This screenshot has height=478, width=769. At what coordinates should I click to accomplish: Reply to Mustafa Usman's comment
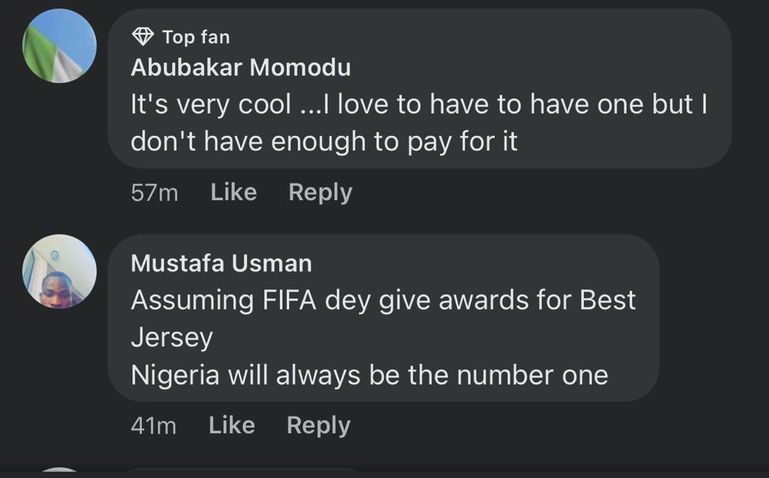[318, 425]
